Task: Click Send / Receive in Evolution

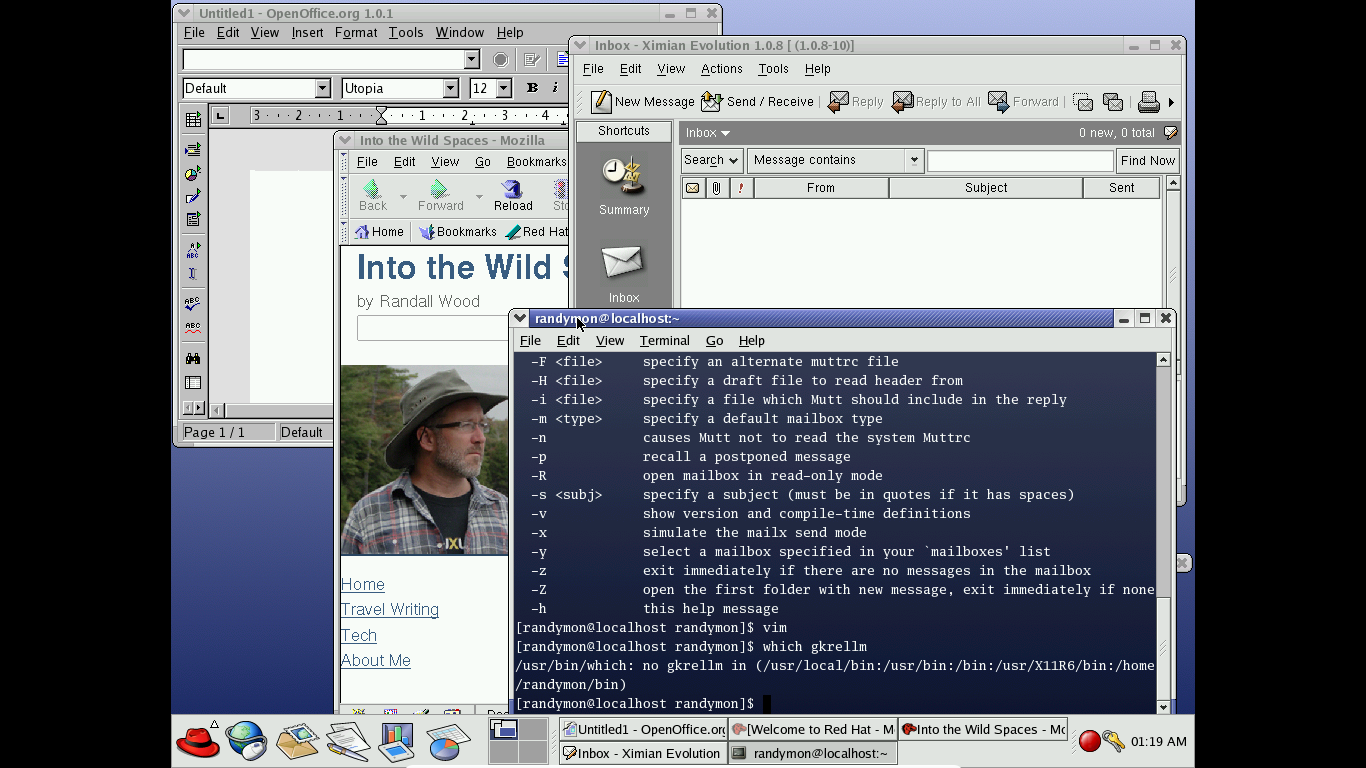Action: coord(757,101)
